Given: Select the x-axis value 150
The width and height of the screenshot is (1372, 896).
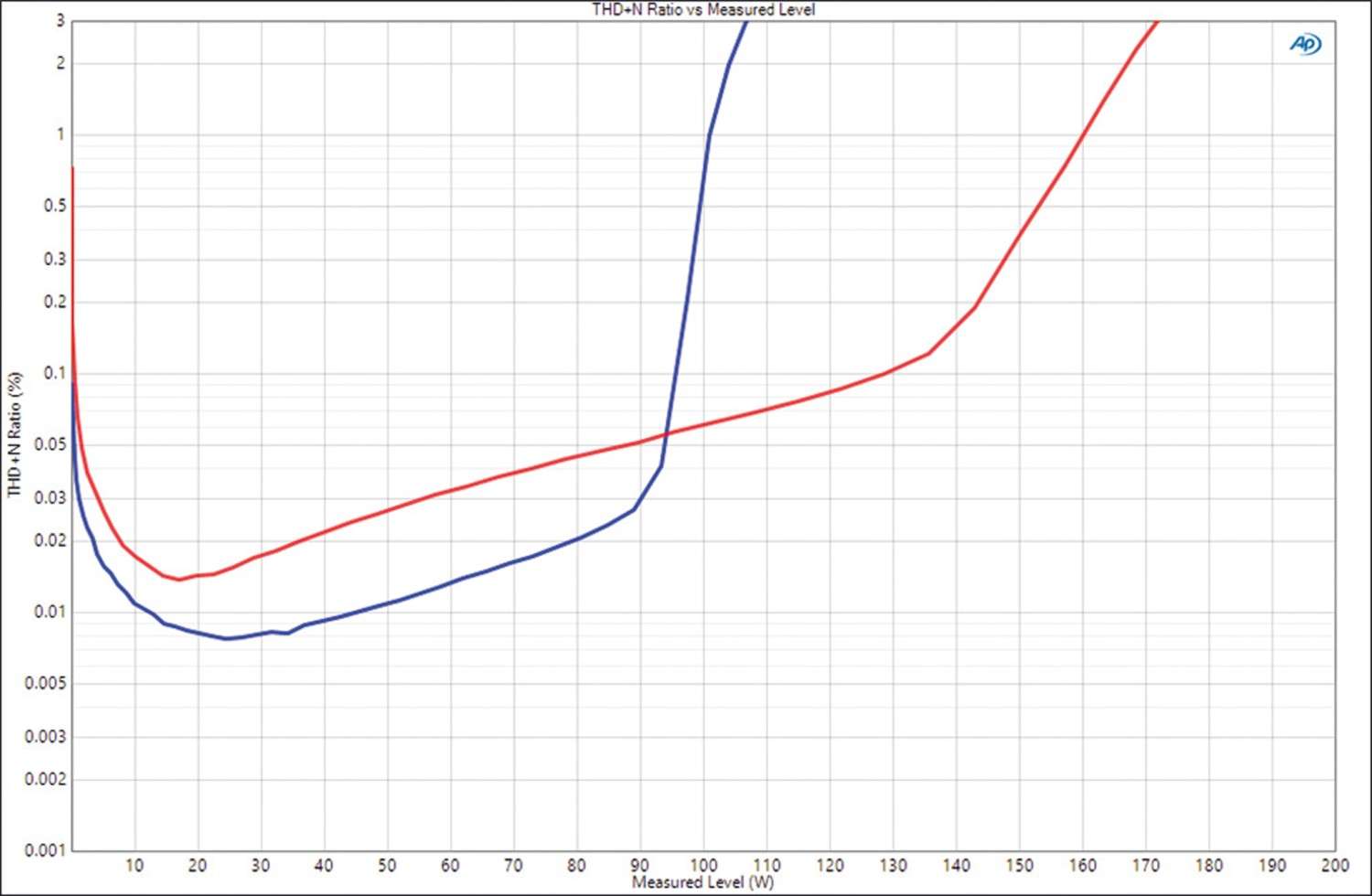Looking at the screenshot, I should [x=1019, y=865].
